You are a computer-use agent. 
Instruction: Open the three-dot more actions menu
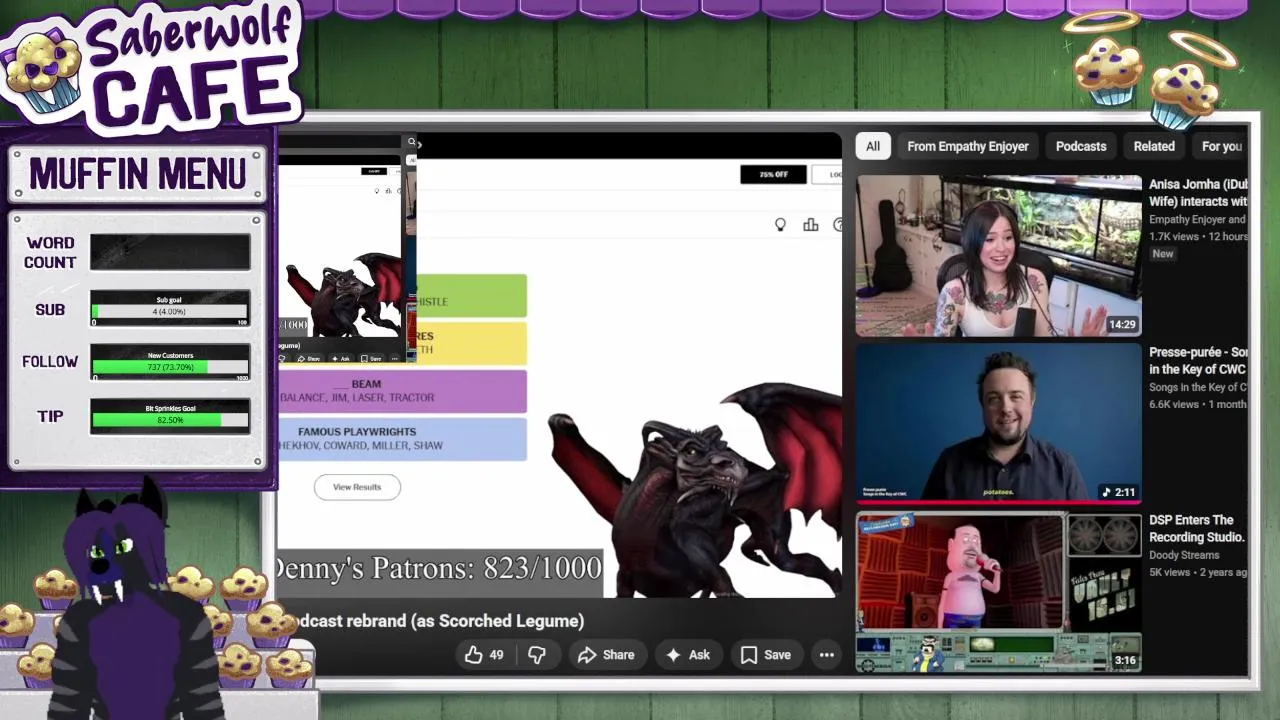(x=827, y=655)
